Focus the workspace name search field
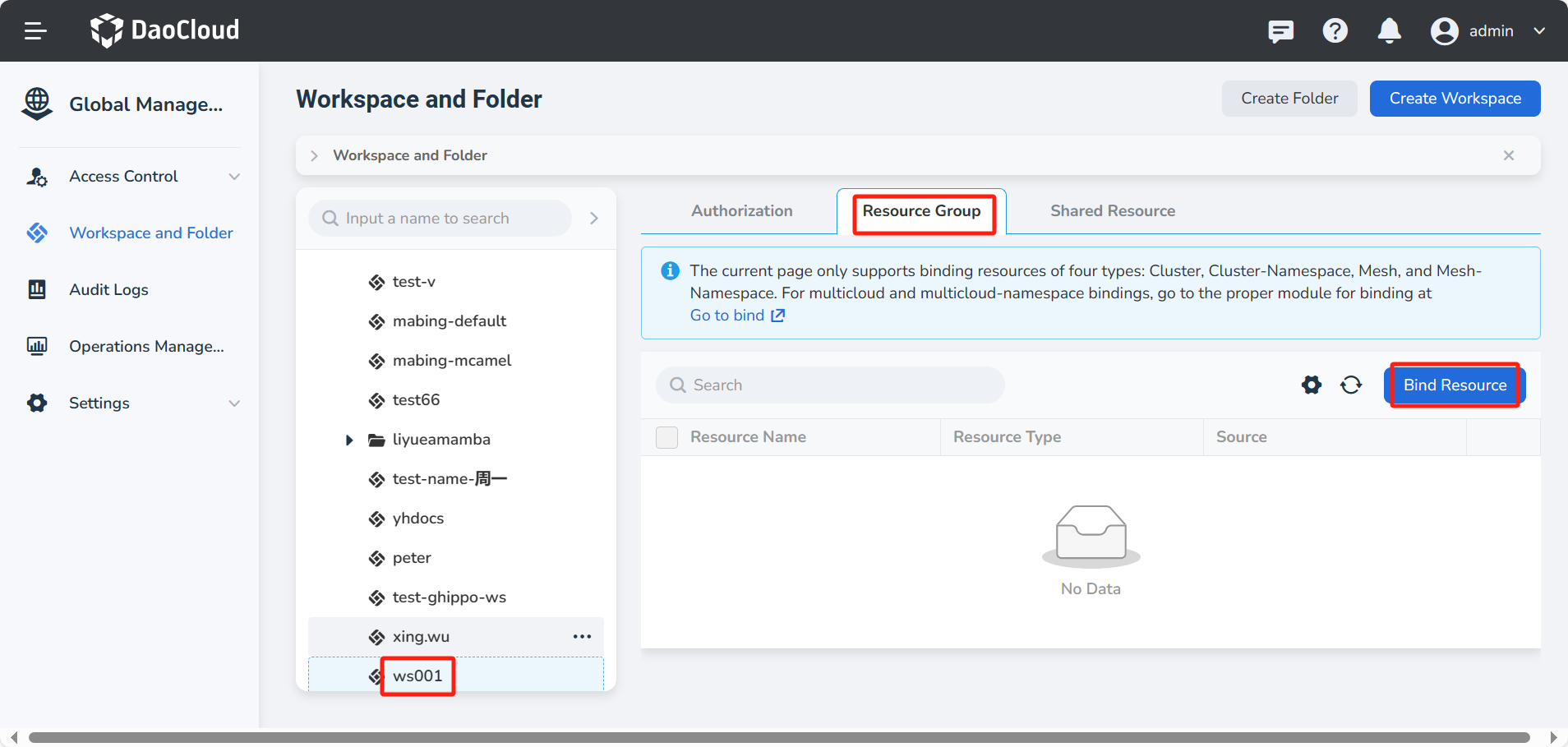This screenshot has height=747, width=1568. [440, 219]
